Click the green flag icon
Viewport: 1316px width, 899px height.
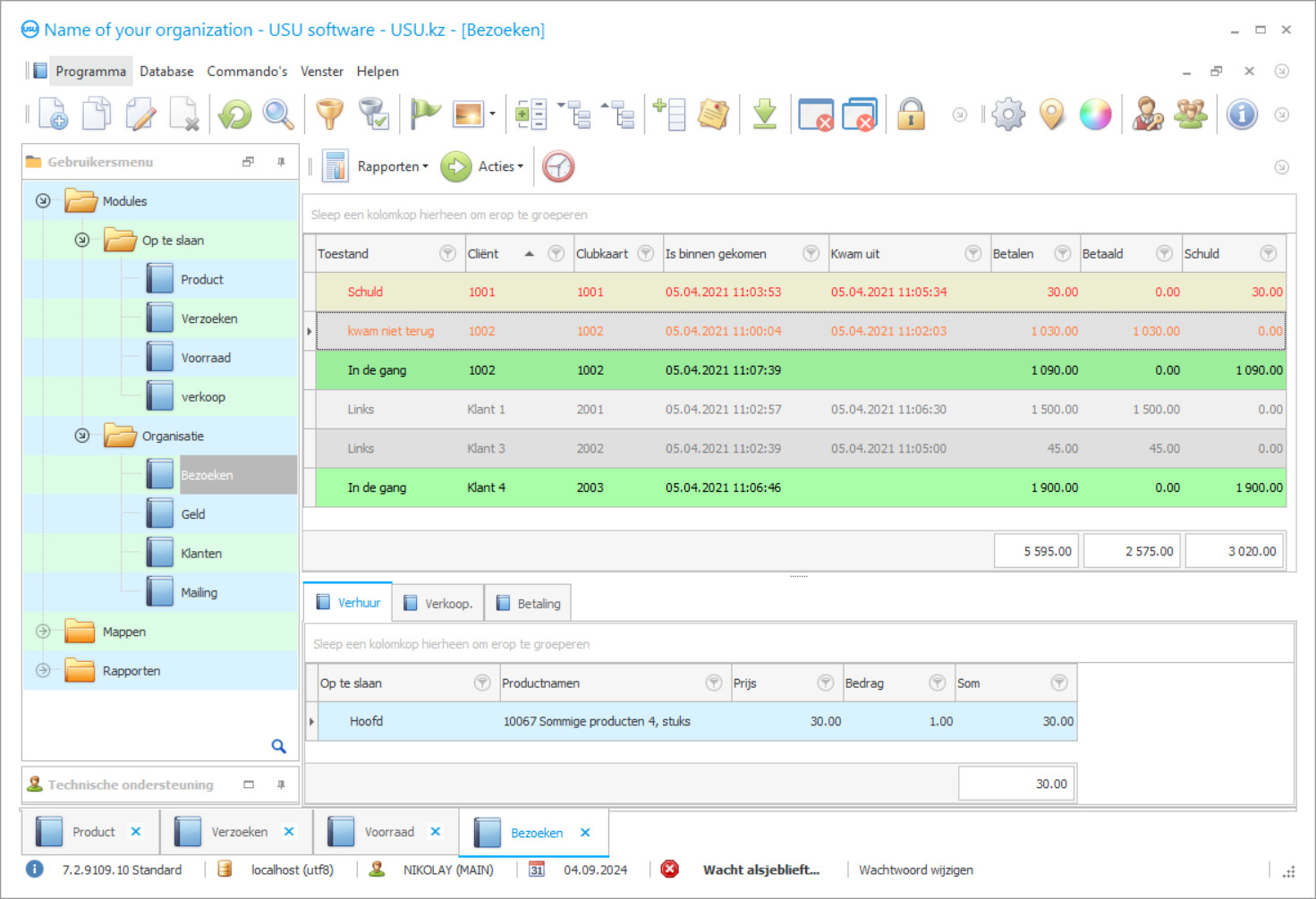pos(425,114)
